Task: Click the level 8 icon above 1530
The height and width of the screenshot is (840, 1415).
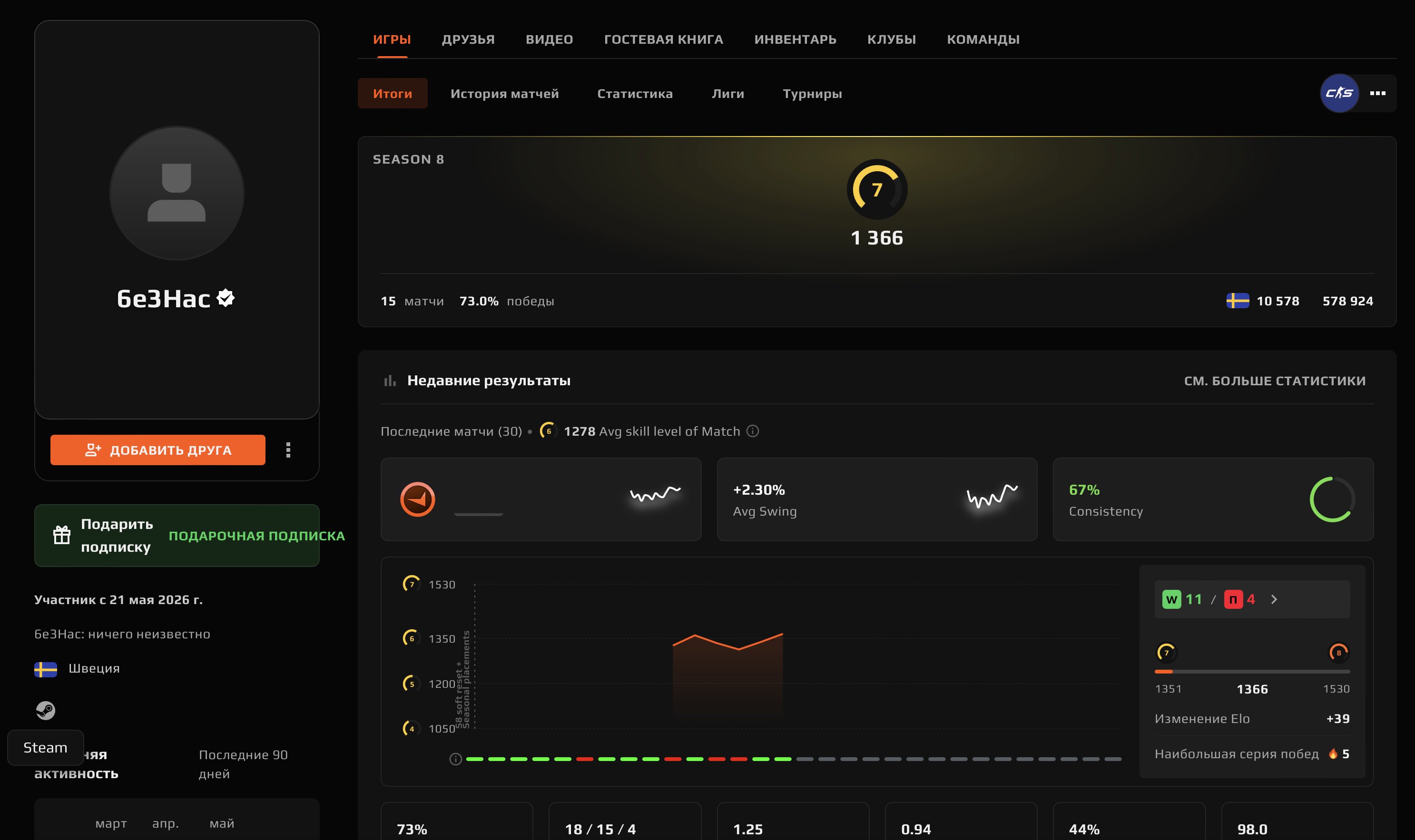Action: pos(1339,653)
